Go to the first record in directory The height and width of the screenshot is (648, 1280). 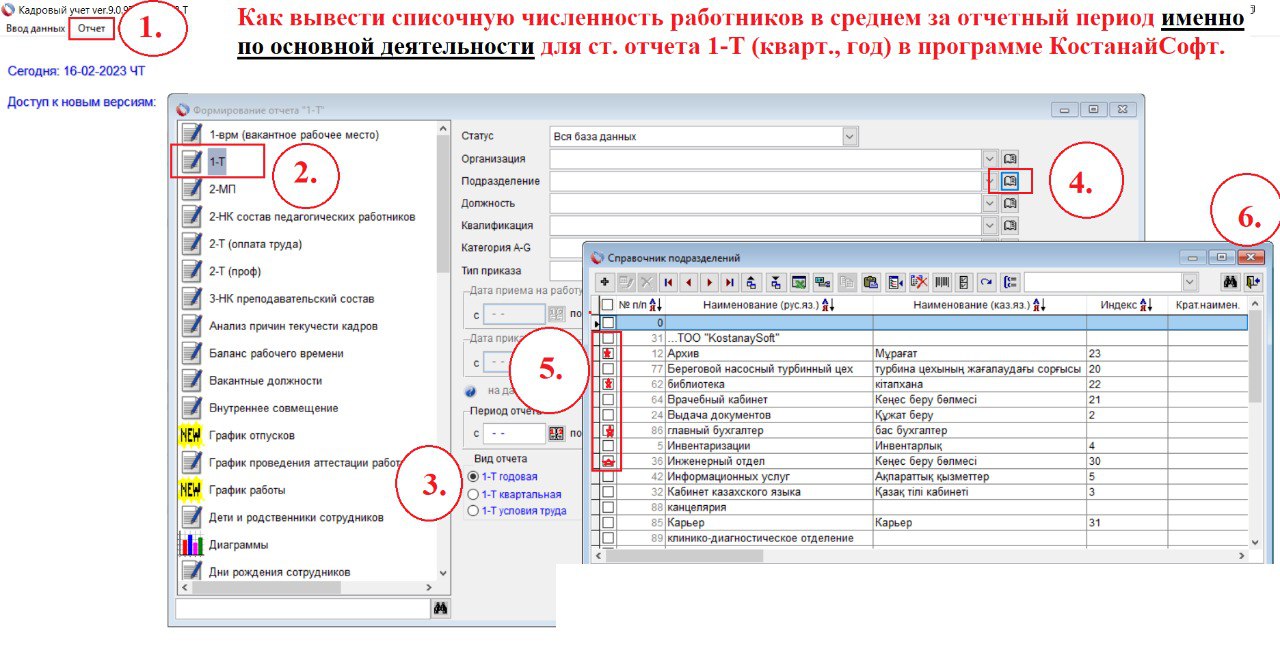667,282
